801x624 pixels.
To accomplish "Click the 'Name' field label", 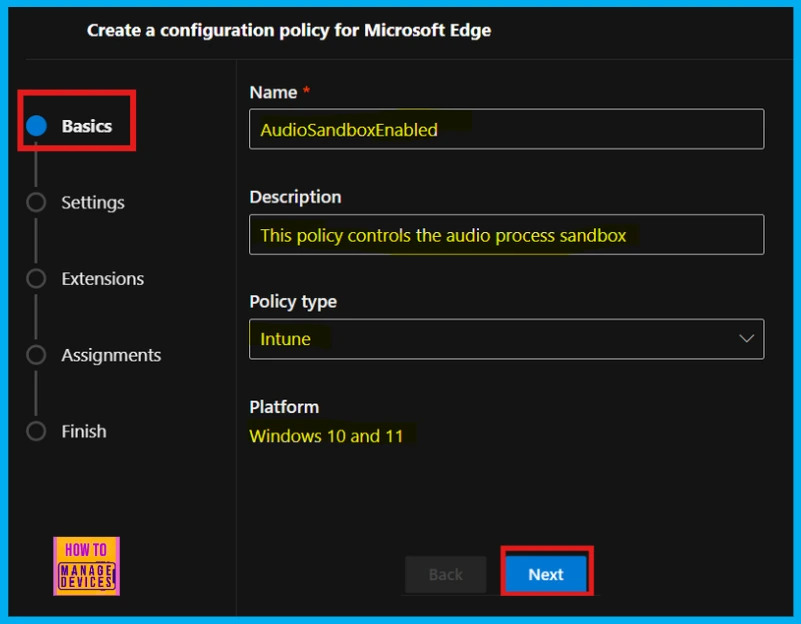I will tap(273, 92).
